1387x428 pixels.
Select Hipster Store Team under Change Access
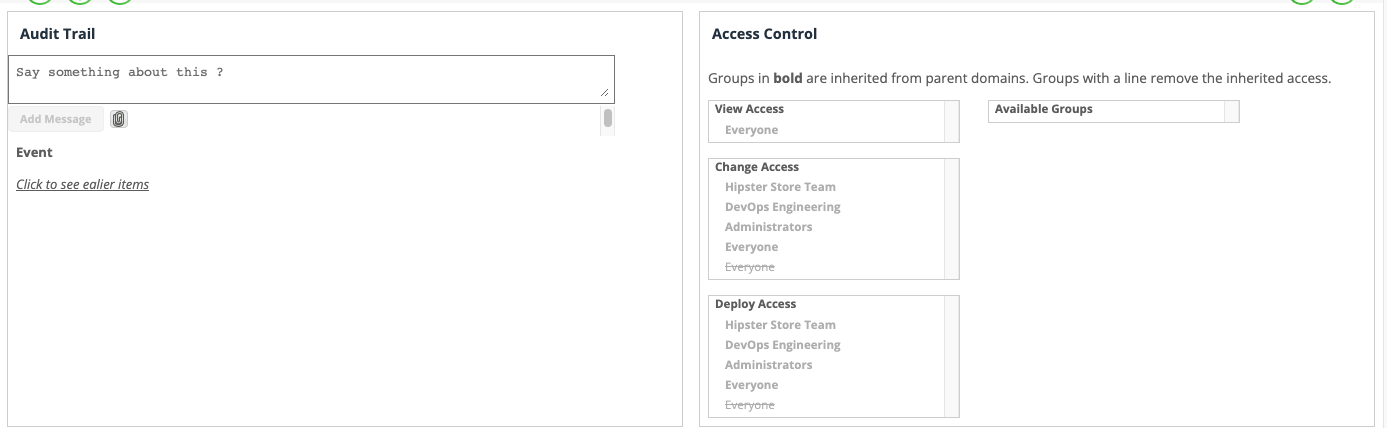tap(780, 187)
